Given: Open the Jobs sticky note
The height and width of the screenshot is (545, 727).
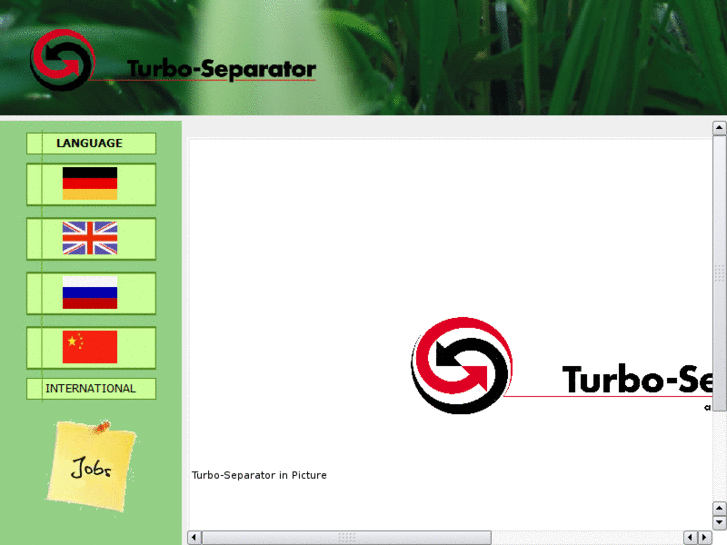Looking at the screenshot, I should (91, 466).
